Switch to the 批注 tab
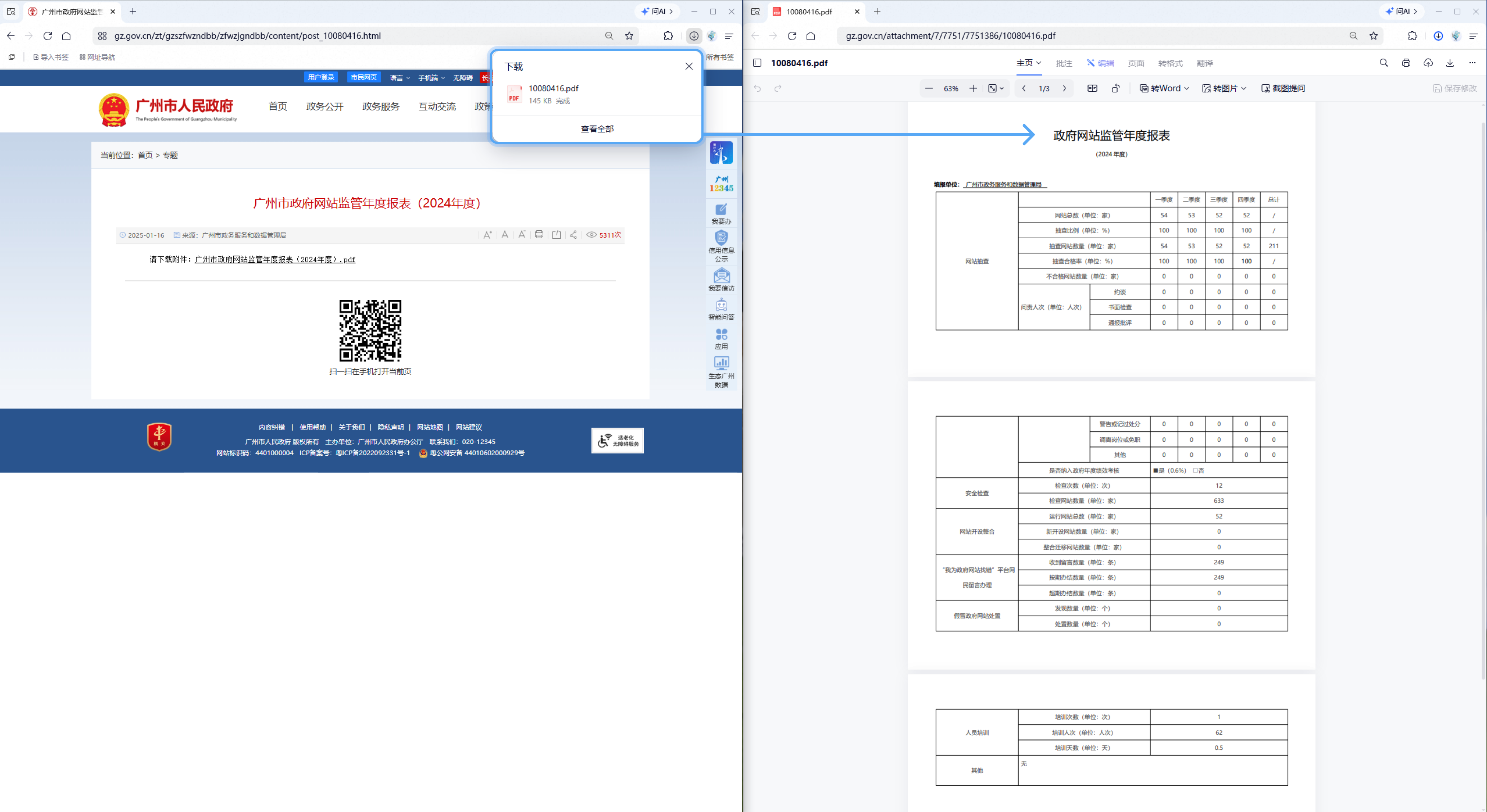Screen dimensions: 1487x812 click(1063, 63)
